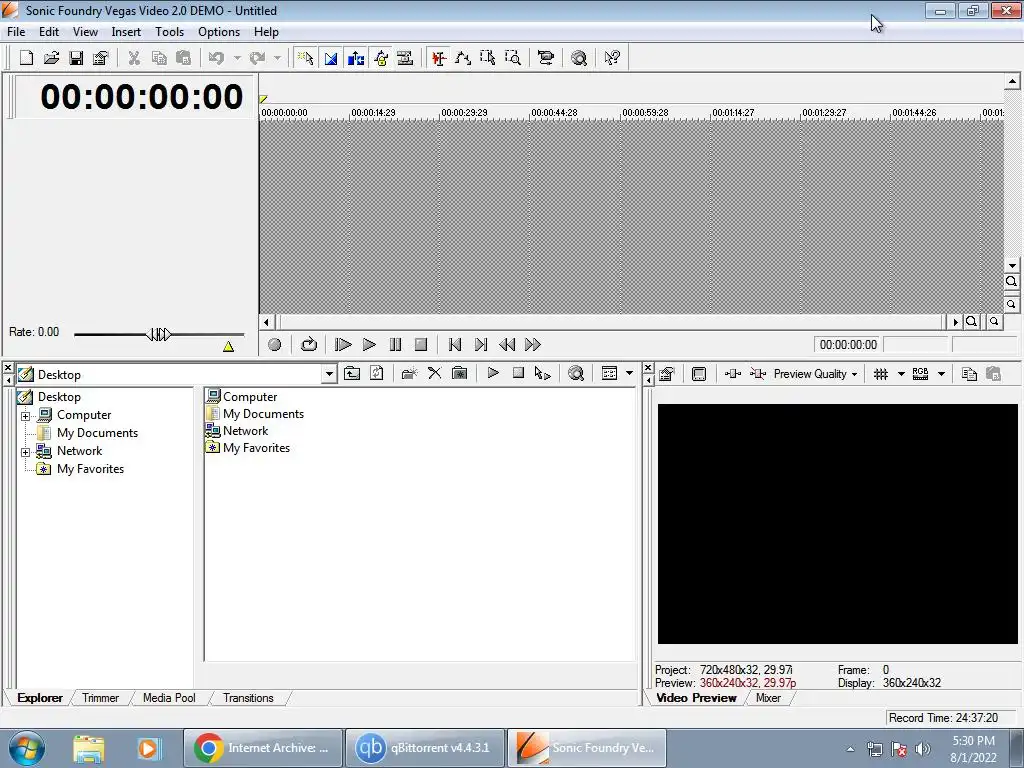Viewport: 1024px width, 768px height.
Task: Expand the Network node in the tree
Action: coord(25,452)
